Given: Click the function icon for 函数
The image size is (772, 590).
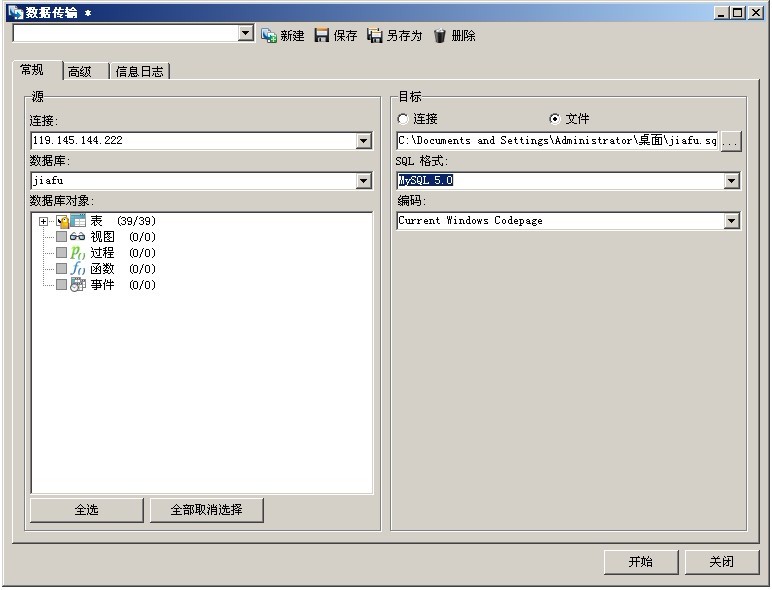Looking at the screenshot, I should [77, 268].
